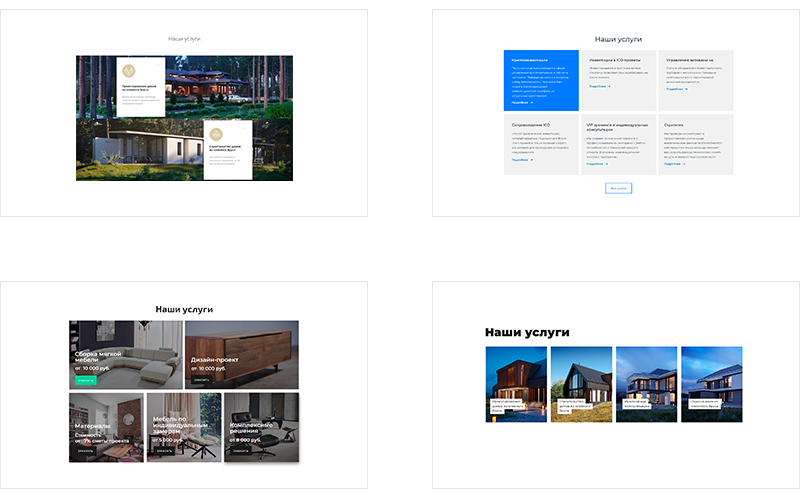Click button on Мебель по индивидуальным замерам

(163, 451)
